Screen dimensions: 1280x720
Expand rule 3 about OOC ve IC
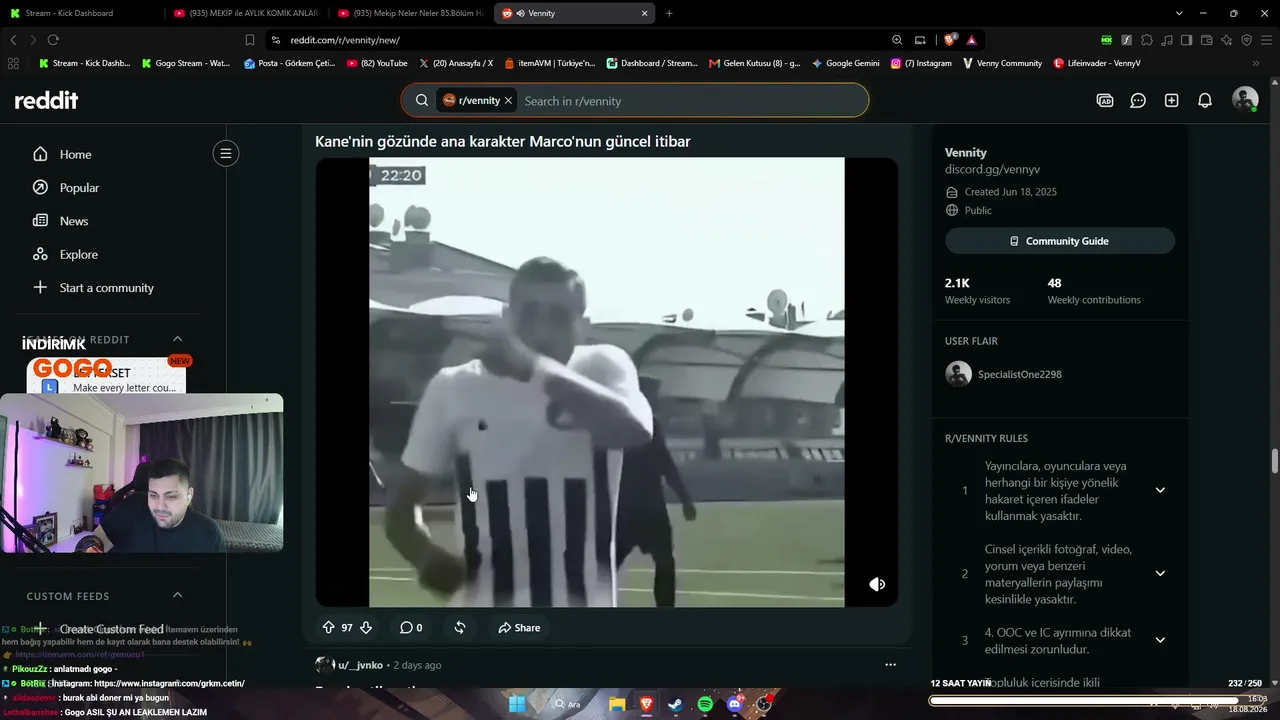[1160, 640]
